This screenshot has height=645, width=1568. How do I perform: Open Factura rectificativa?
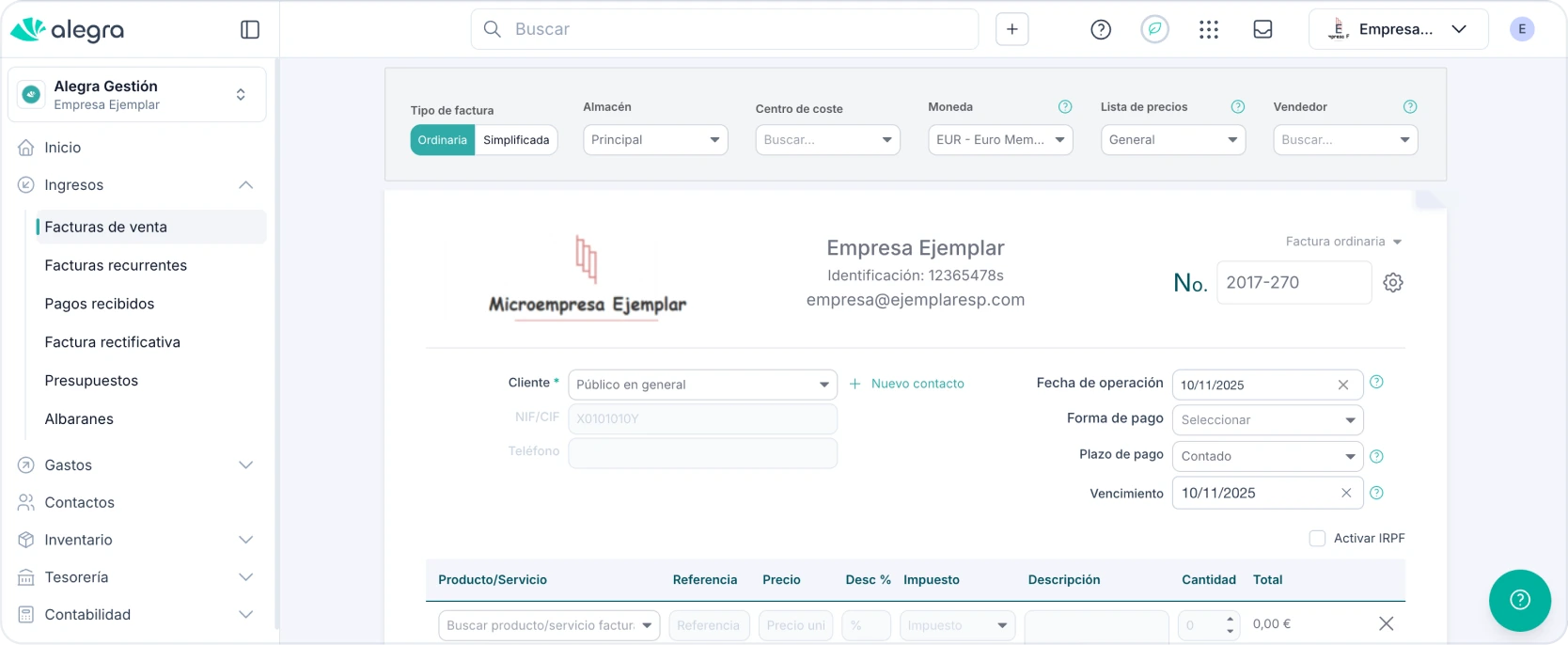click(x=113, y=342)
